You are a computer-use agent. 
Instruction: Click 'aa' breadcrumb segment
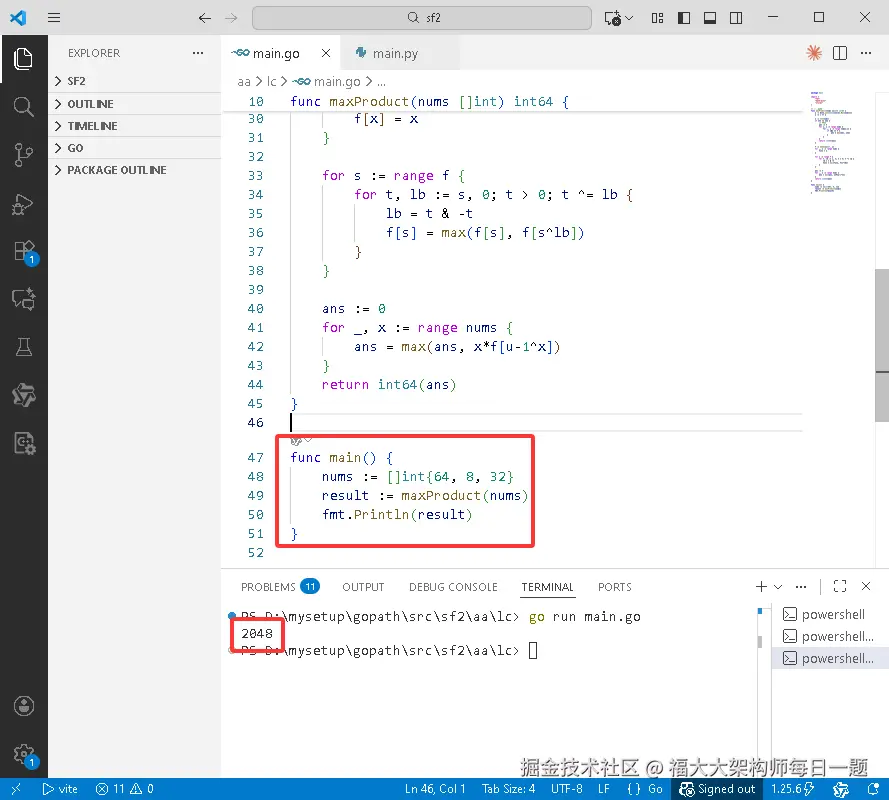pyautogui.click(x=244, y=82)
